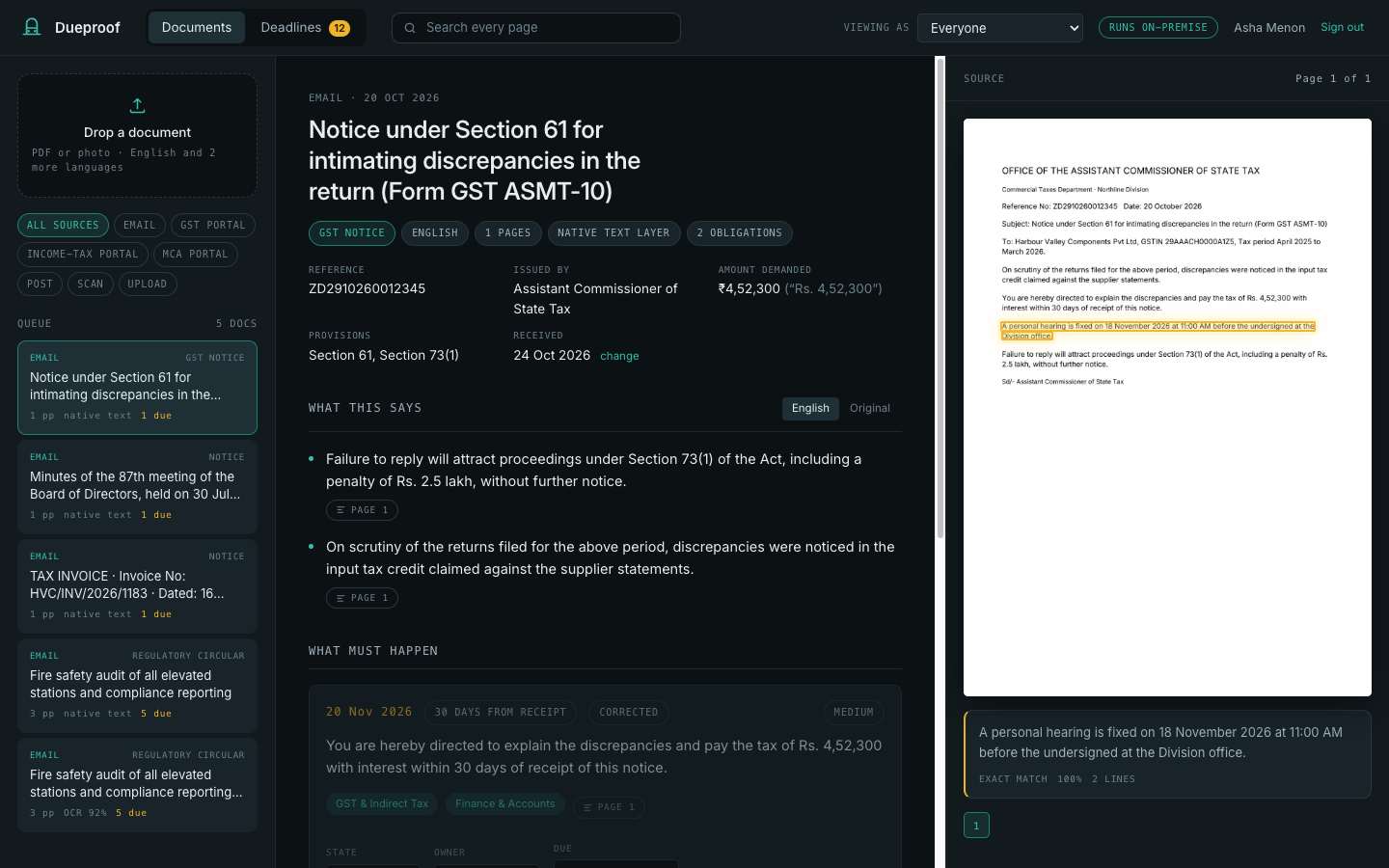Click the upload arrow icon in drop zone

tap(137, 105)
